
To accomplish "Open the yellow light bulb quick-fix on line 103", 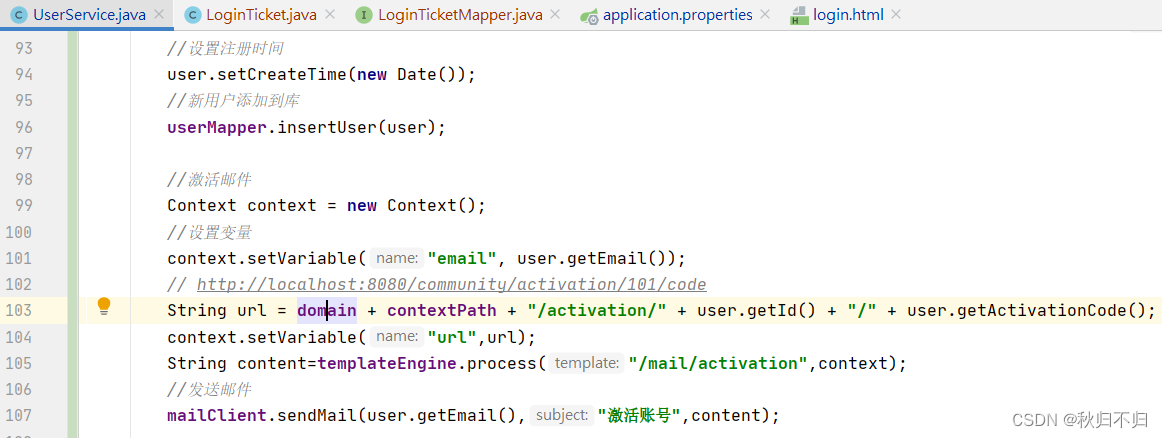I will pos(104,306).
